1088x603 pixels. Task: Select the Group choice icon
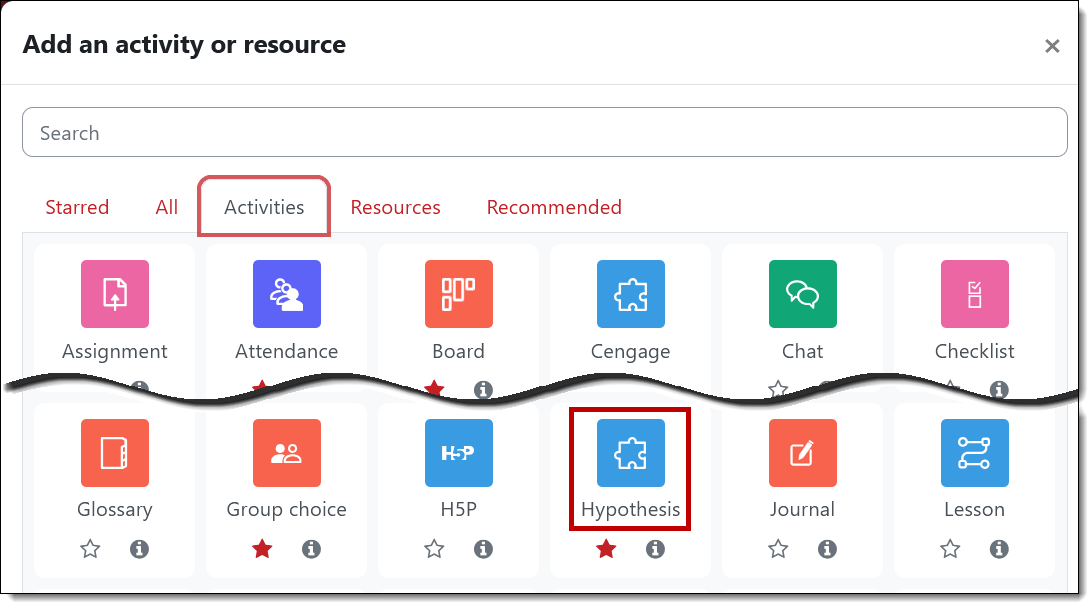(286, 453)
